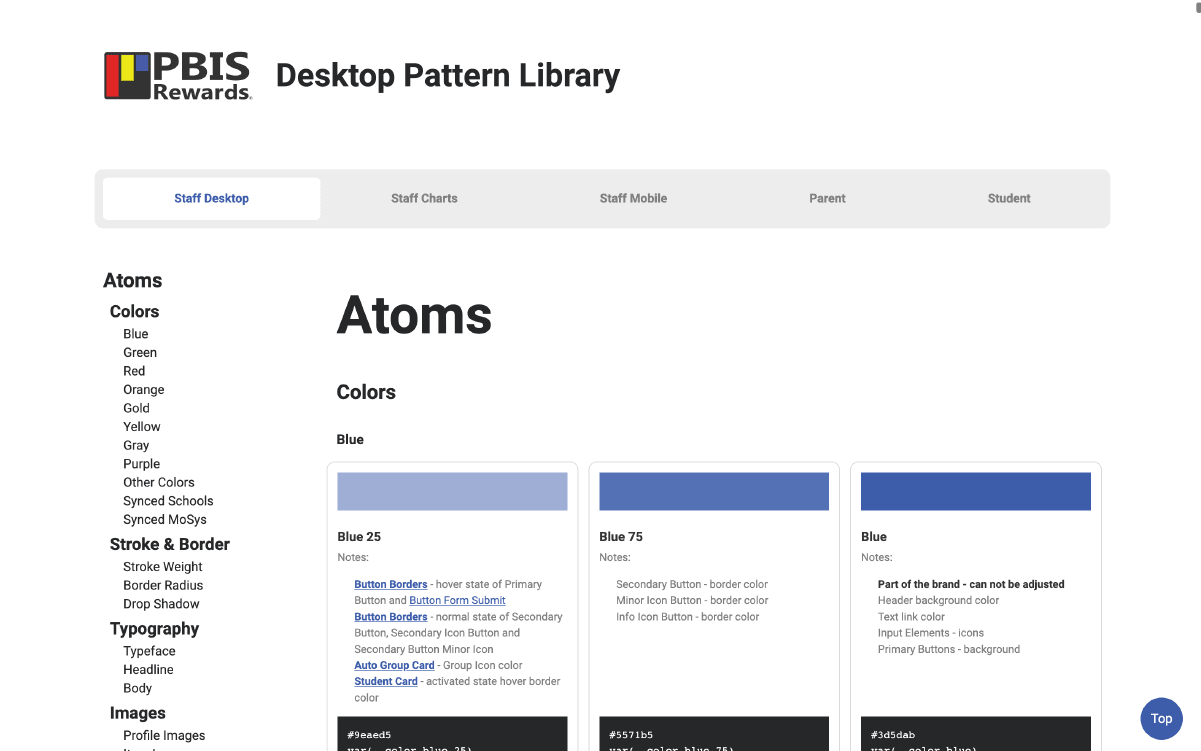1201x751 pixels.
Task: Click the PBIS Rewards logo
Action: [177, 75]
